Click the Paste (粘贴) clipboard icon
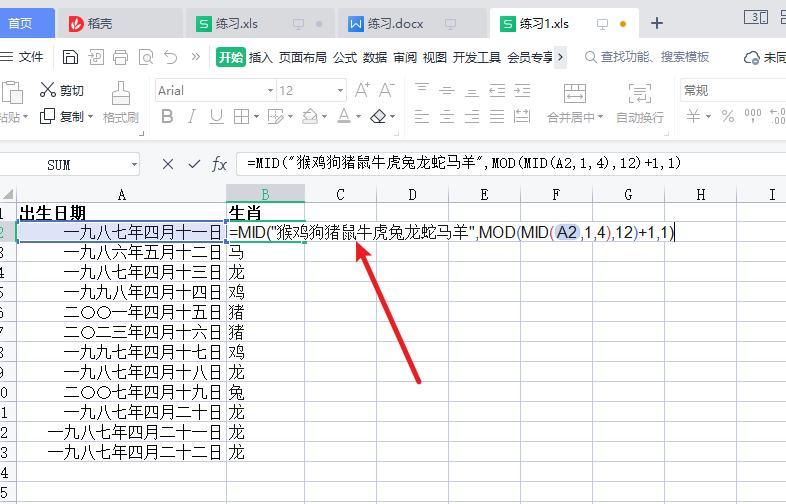Screen dimensions: 786x504 [x=13, y=93]
